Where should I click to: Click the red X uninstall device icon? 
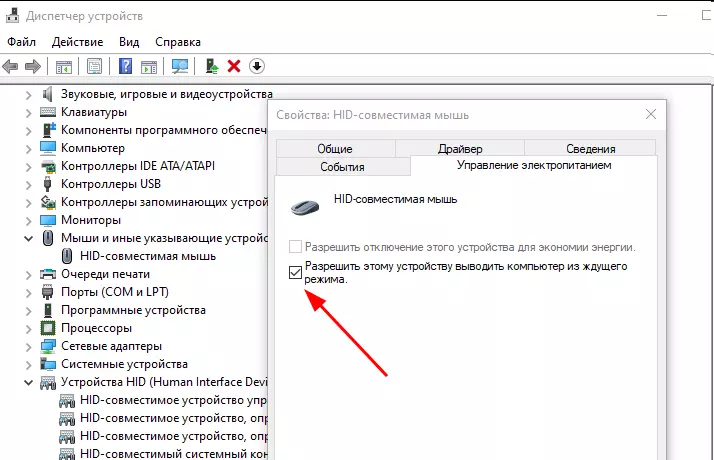(x=234, y=66)
